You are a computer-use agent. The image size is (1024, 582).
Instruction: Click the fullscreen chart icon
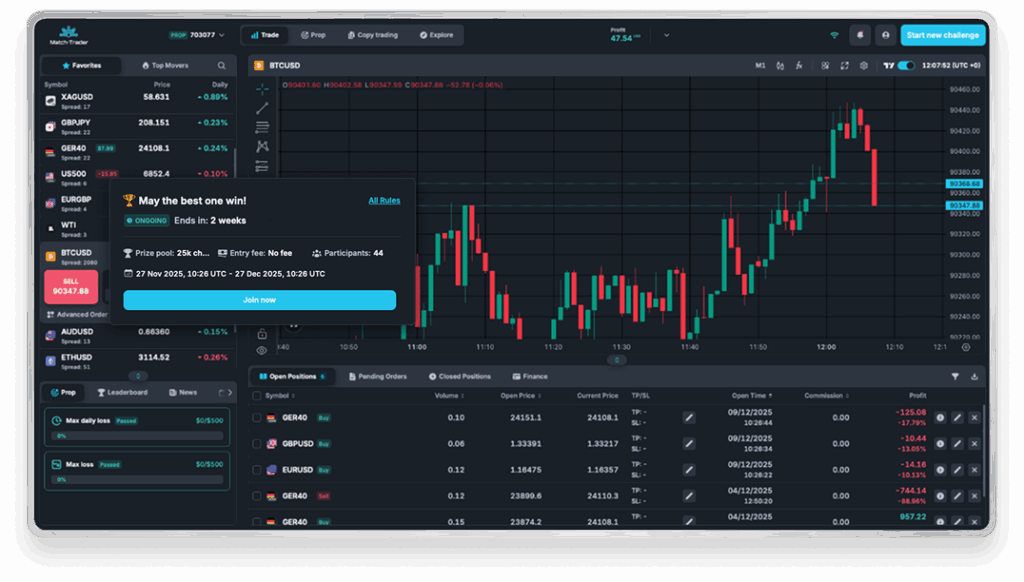click(844, 65)
